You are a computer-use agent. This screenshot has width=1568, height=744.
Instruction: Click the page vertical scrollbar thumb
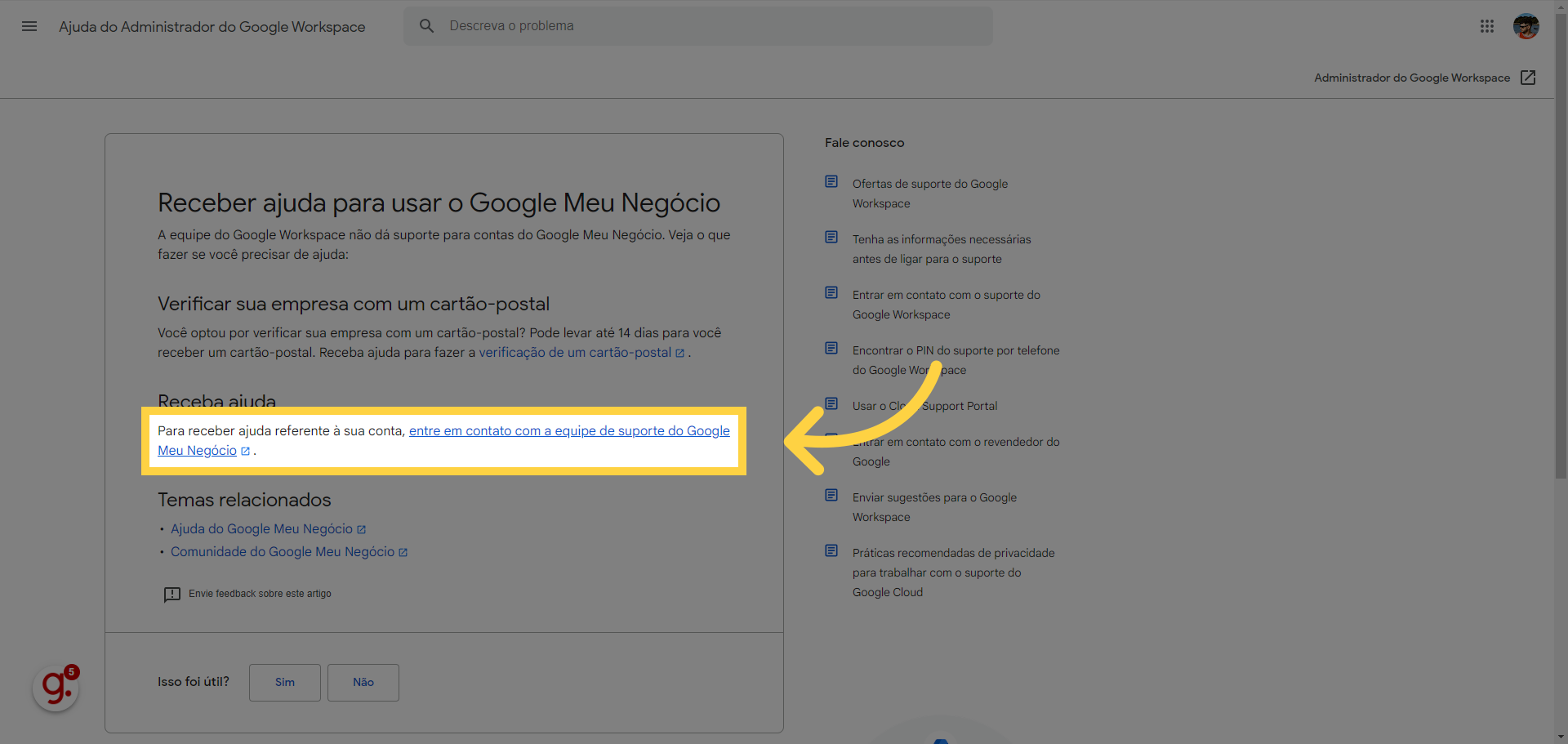point(1561,245)
